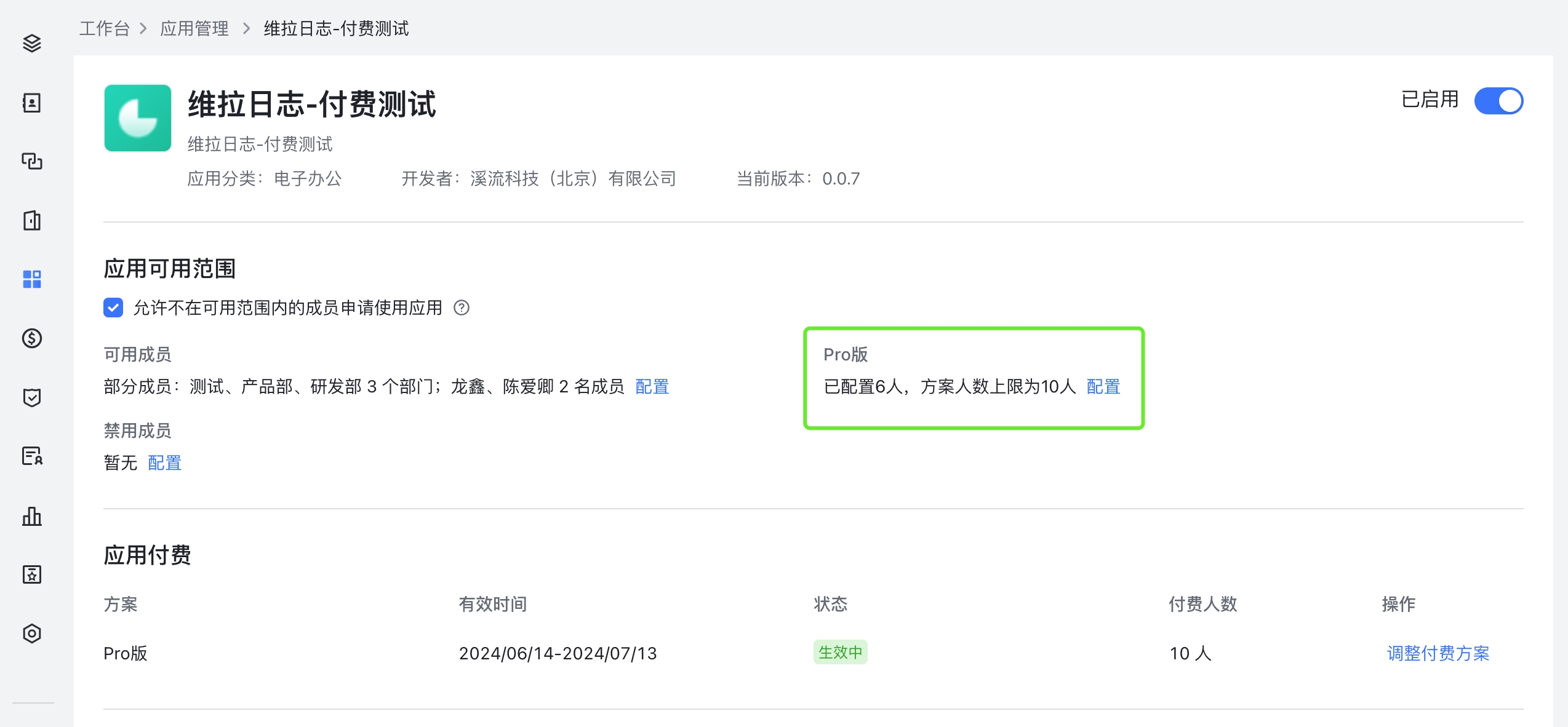Image resolution: width=1568 pixels, height=727 pixels.
Task: Select the blue app grid sidebar icon
Action: click(x=32, y=279)
